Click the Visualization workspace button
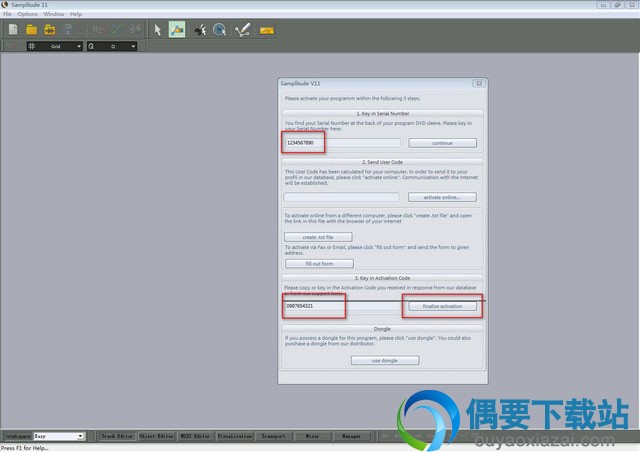 [x=235, y=436]
